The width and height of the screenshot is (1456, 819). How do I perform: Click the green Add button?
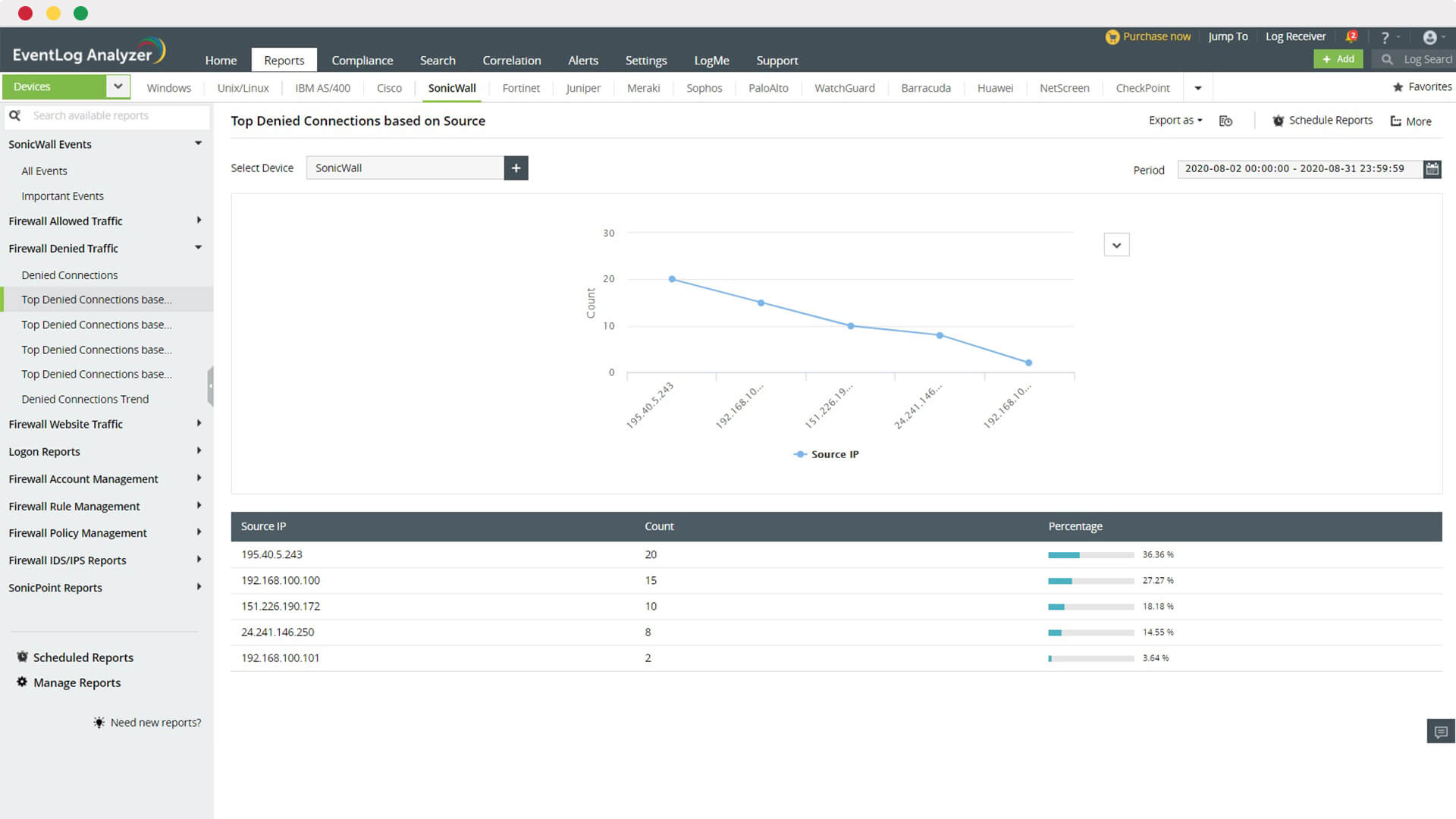coord(1338,59)
